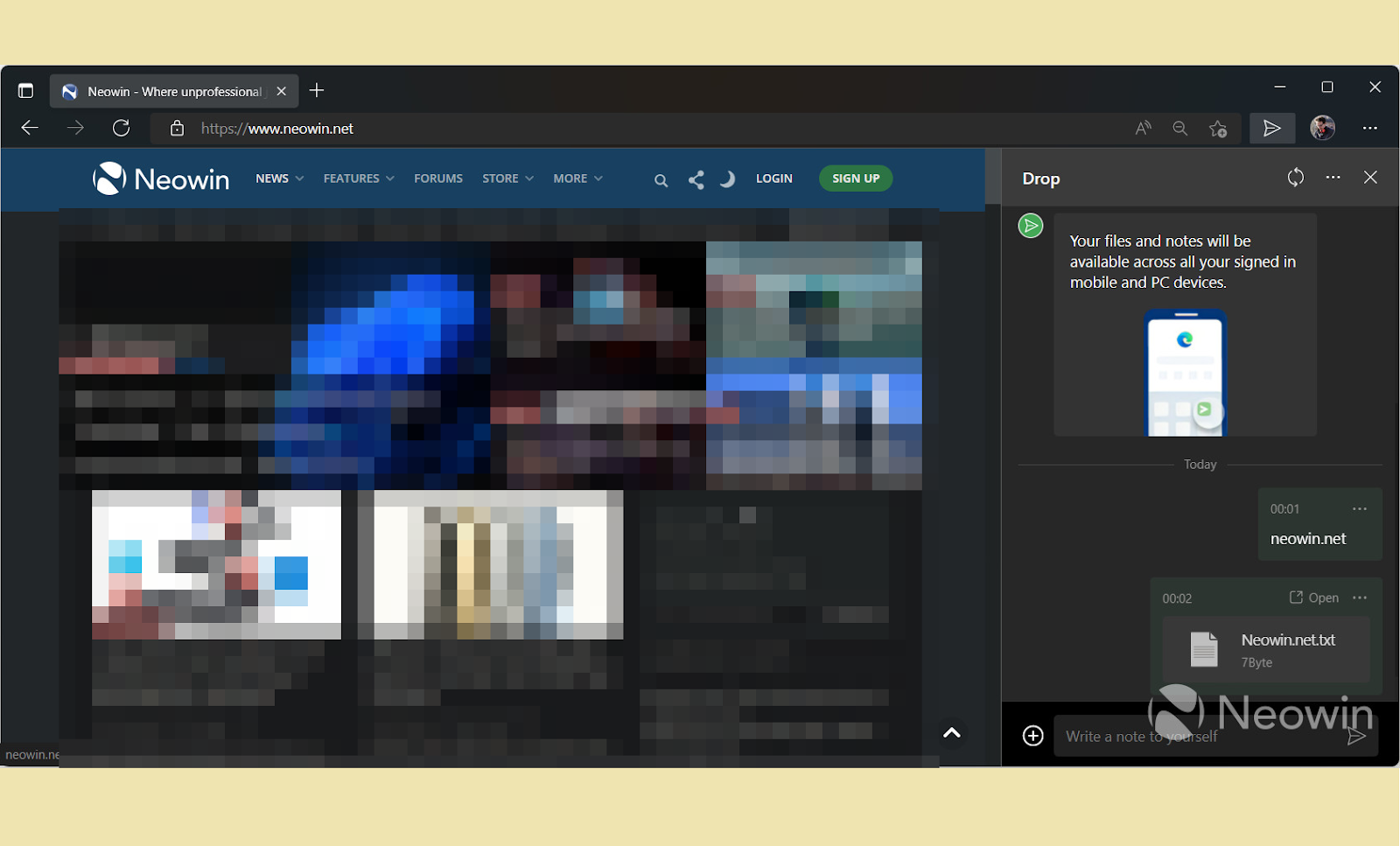The width and height of the screenshot is (1400, 846).
Task: Go back with the browser back arrow
Action: click(30, 129)
